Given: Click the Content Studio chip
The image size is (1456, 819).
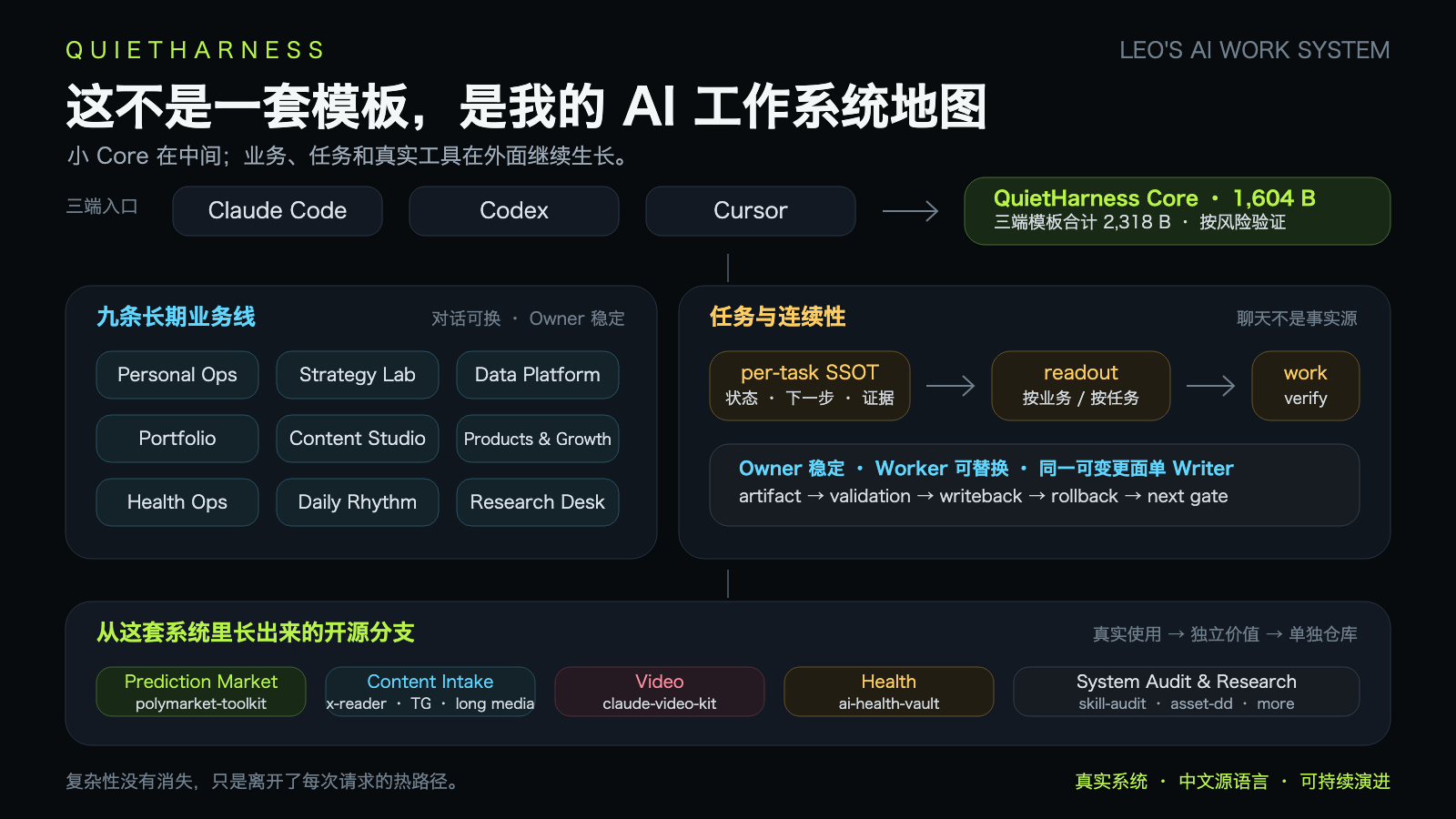Looking at the screenshot, I should (358, 439).
